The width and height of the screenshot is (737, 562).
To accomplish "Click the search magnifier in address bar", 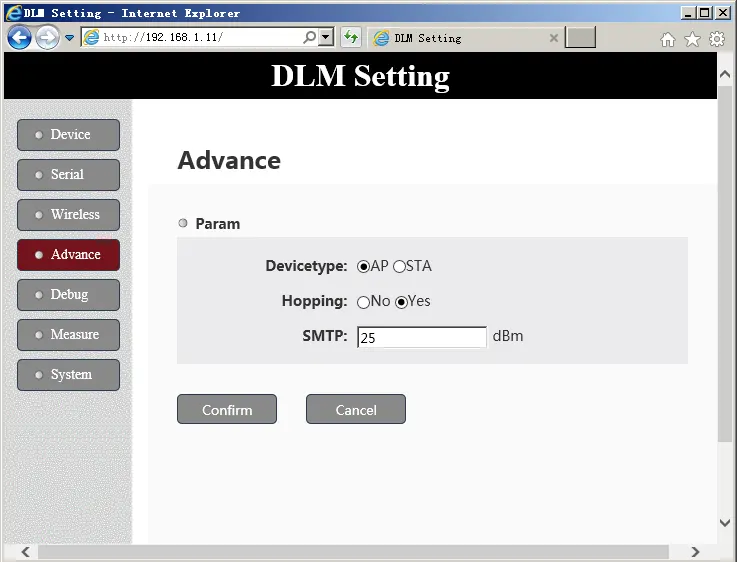I will pyautogui.click(x=310, y=38).
